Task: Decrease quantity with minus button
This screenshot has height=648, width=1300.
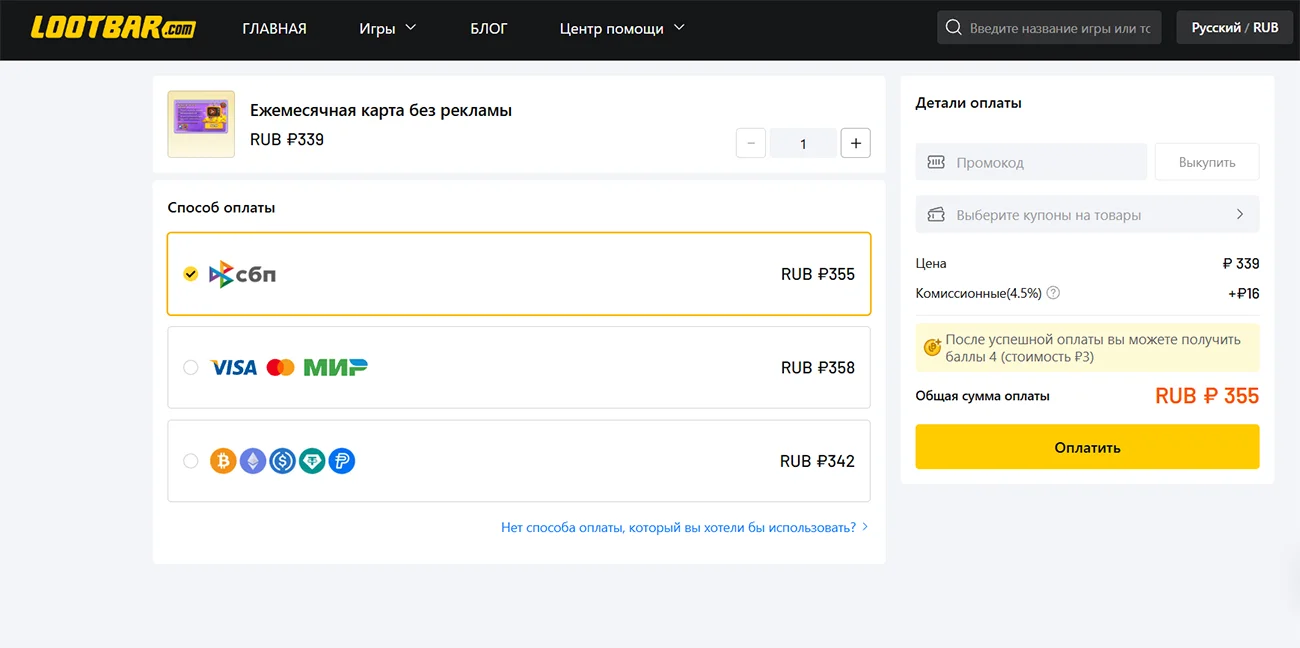Action: coord(751,143)
